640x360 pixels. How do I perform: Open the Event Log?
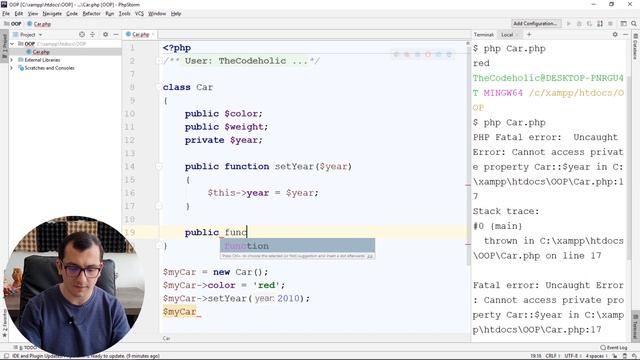pyautogui.click(x=613, y=347)
